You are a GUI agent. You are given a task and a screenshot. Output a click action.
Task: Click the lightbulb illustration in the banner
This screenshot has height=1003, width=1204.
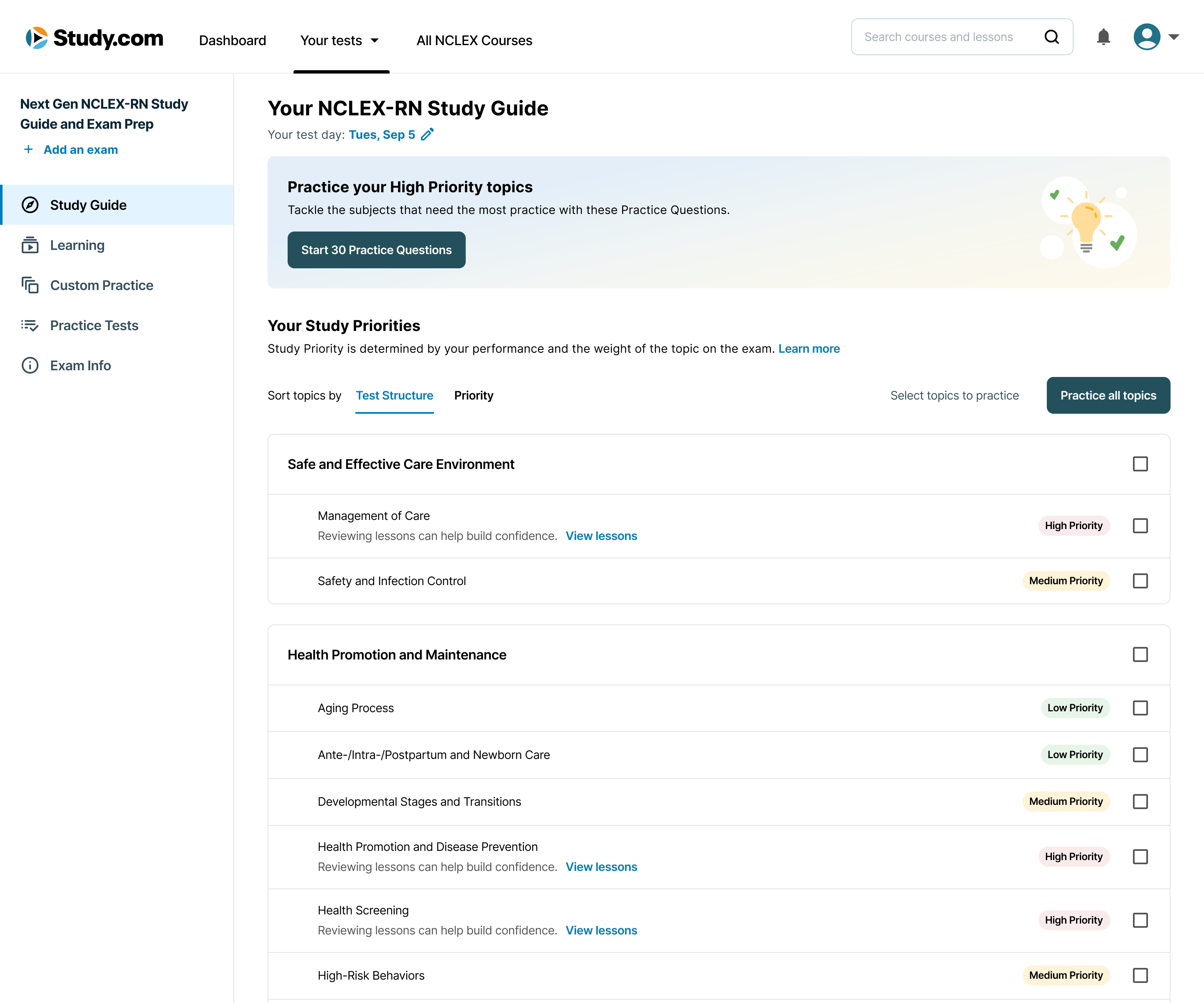[x=1088, y=222]
